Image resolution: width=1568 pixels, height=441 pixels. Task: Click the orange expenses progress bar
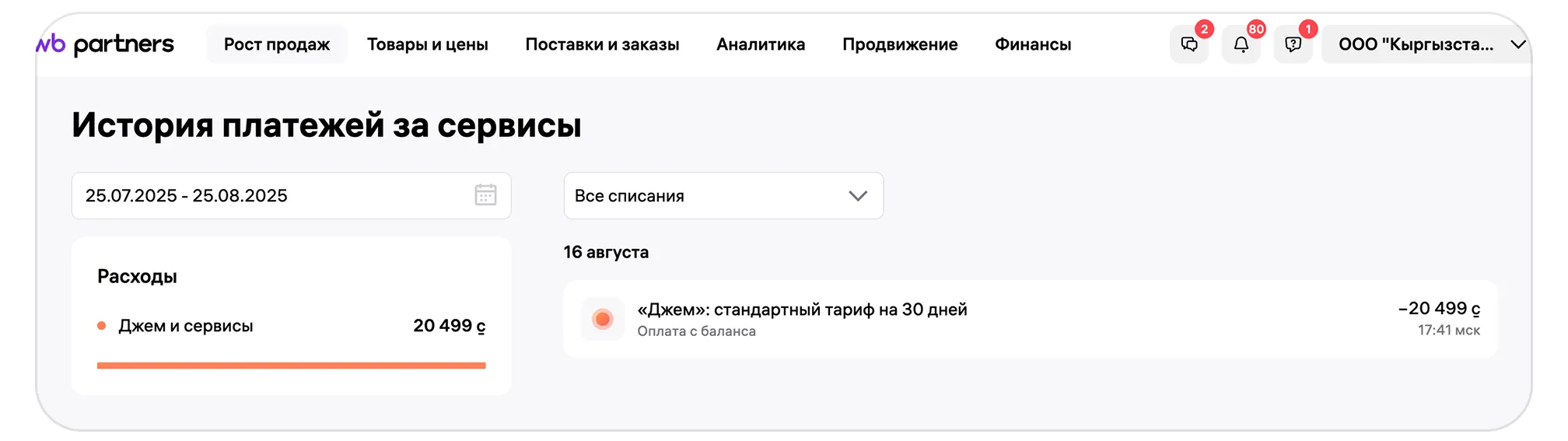click(x=291, y=365)
